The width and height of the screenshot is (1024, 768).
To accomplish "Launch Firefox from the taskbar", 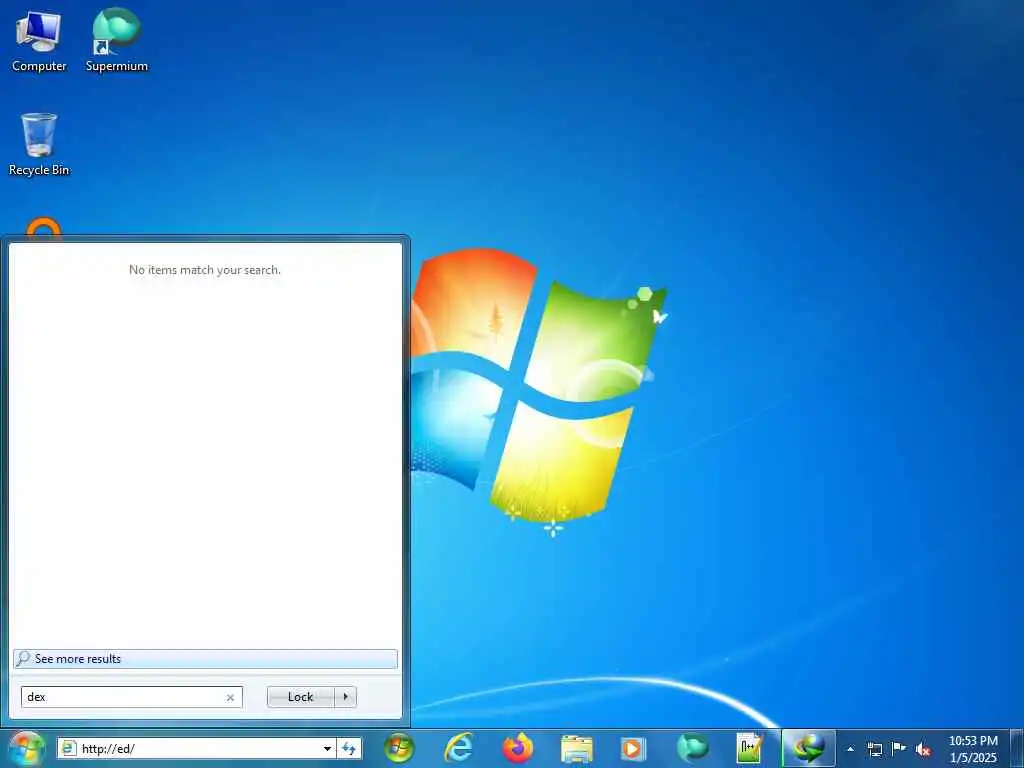I will 518,748.
